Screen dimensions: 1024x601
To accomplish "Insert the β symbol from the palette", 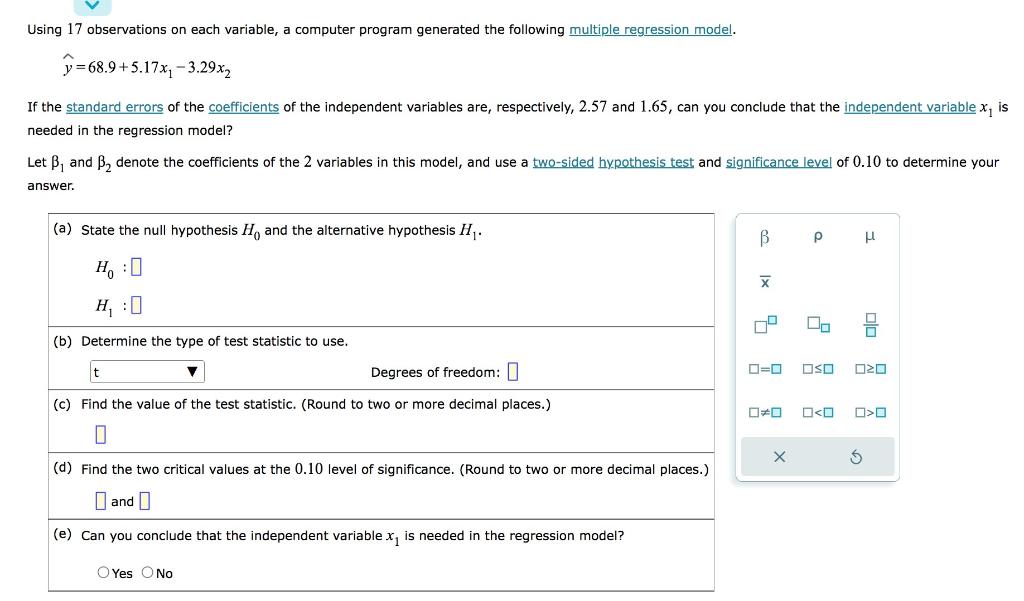I will (x=765, y=237).
